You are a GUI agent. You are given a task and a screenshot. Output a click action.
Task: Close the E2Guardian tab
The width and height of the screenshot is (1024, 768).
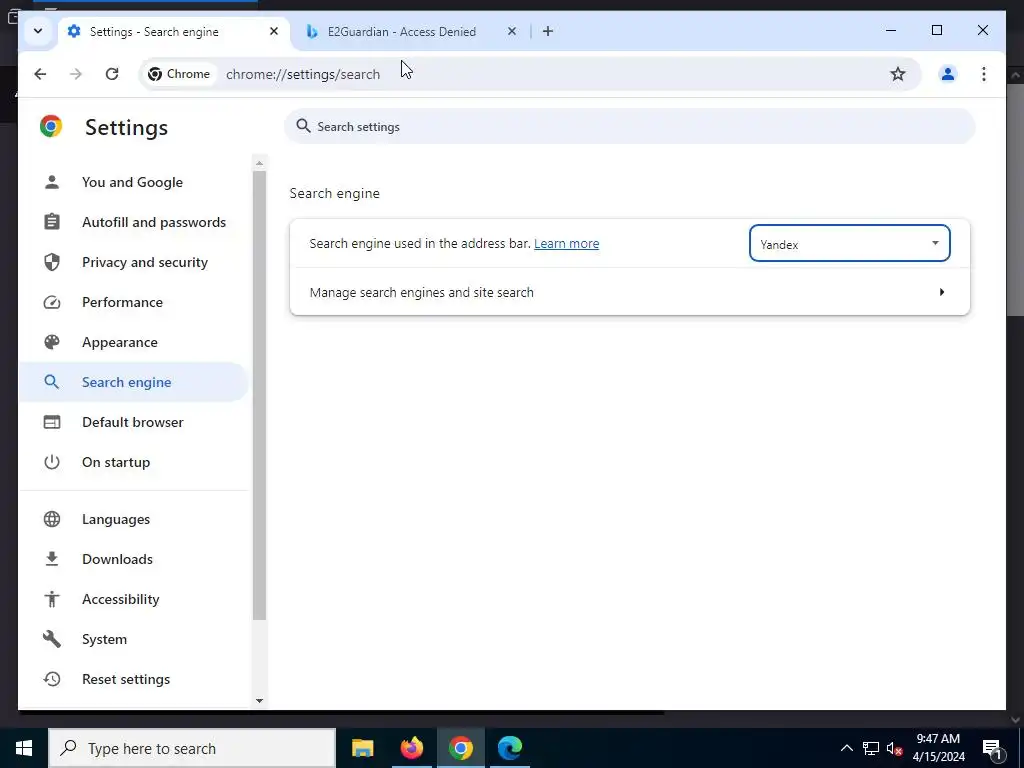(x=512, y=31)
